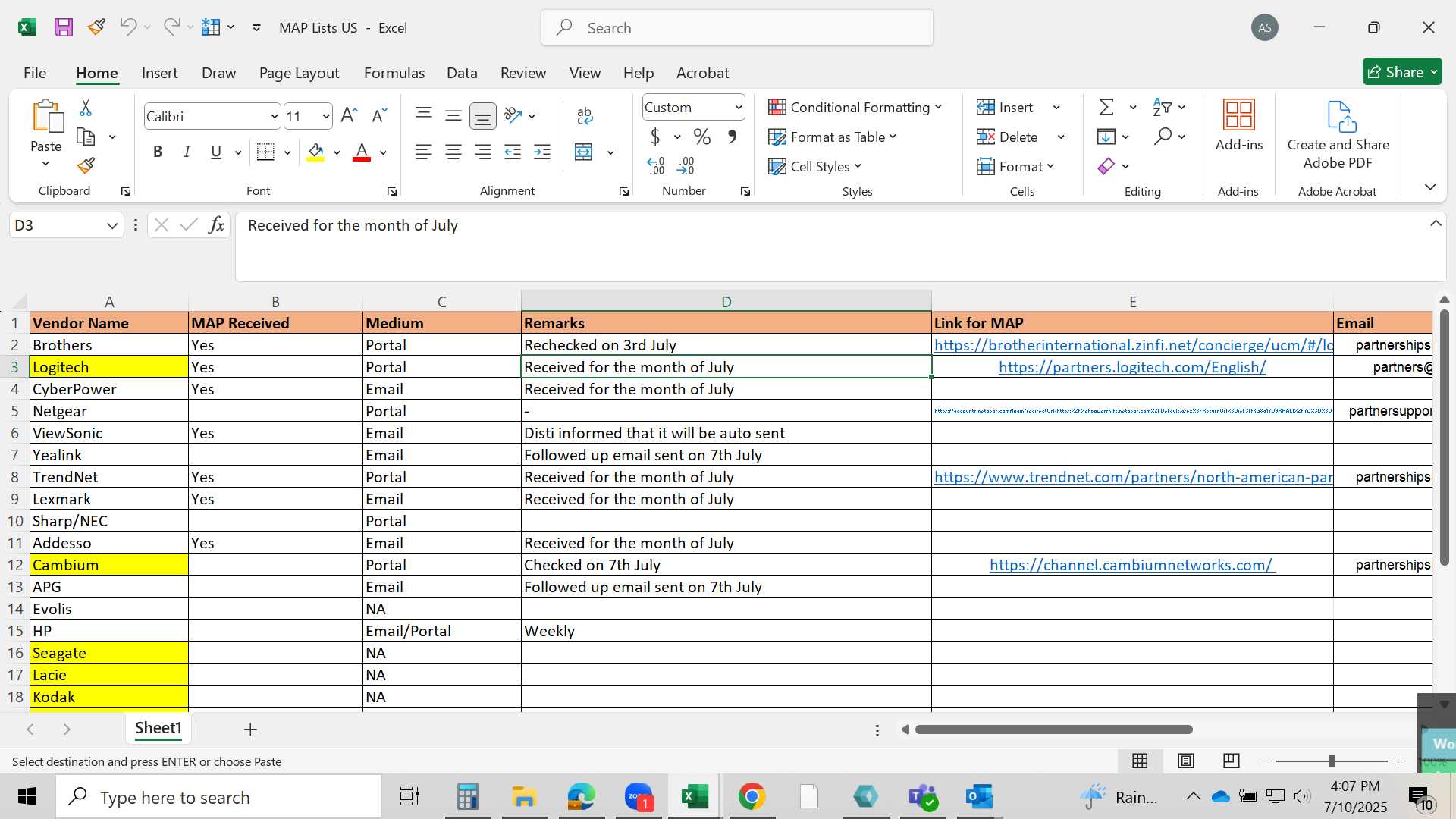Screen dimensions: 1456x819
Task: Open Add-ins from the ribbon
Action: point(1239,126)
